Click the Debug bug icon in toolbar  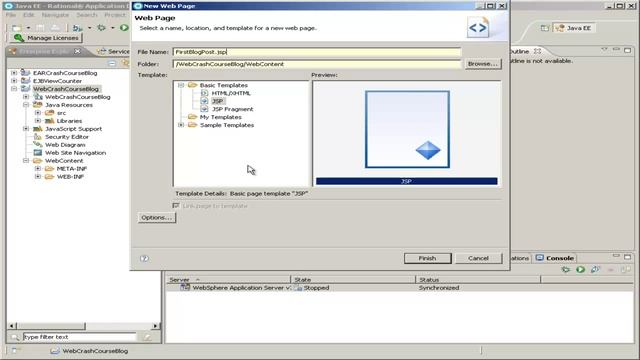101,28
